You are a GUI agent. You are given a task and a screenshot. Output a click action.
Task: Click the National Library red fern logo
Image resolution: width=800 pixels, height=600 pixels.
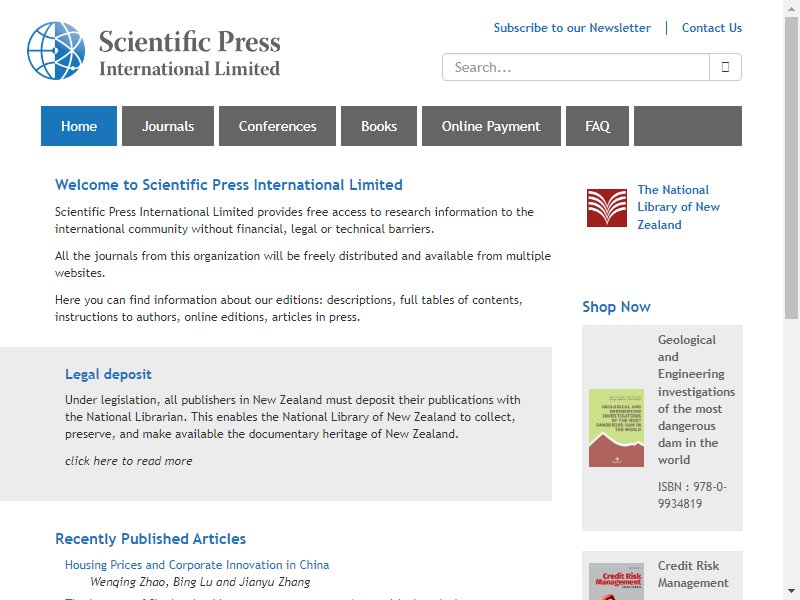coord(607,208)
